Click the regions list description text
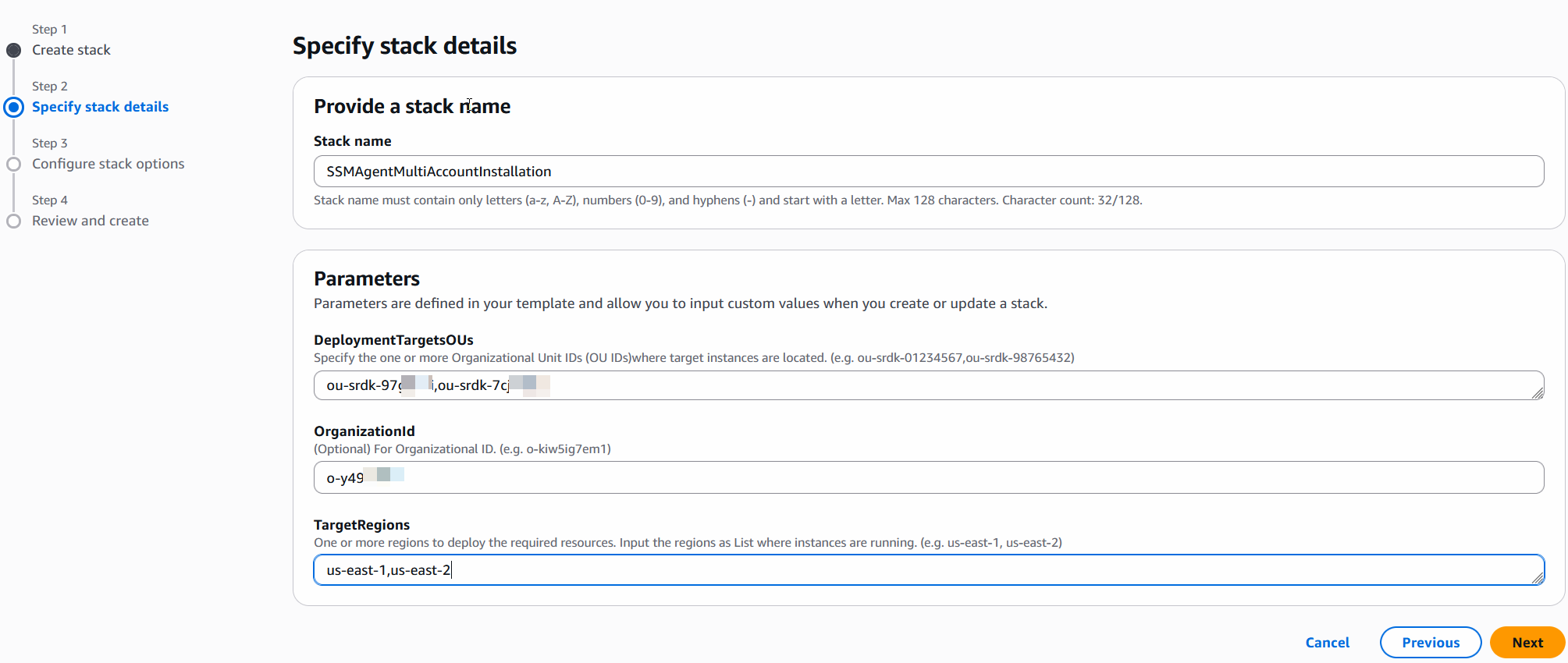The width and height of the screenshot is (1568, 663). pyautogui.click(x=688, y=543)
